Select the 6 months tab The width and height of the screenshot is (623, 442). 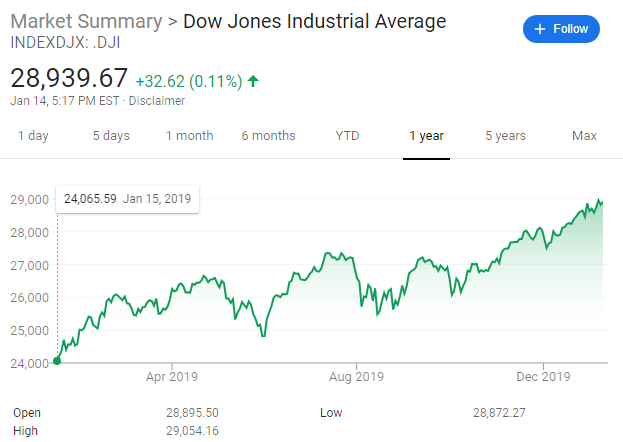tap(268, 136)
